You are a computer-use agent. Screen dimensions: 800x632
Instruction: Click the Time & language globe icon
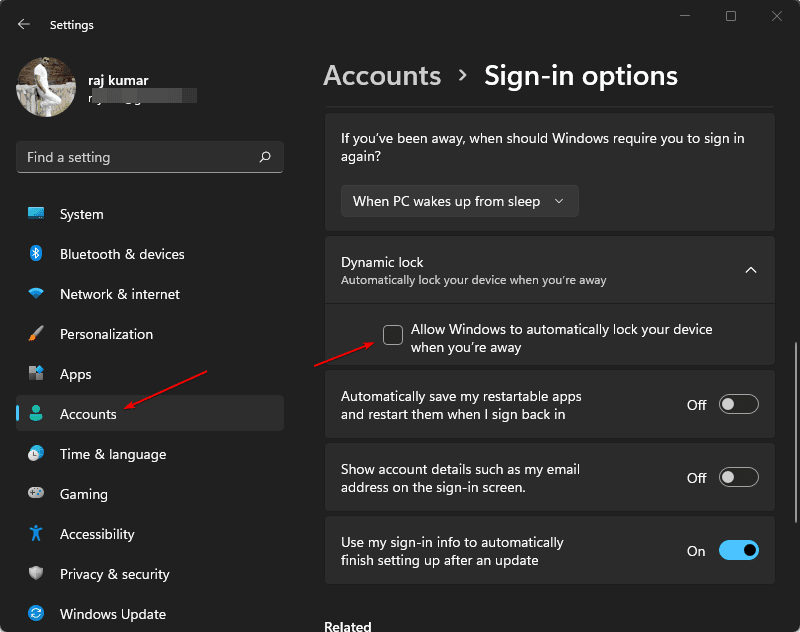tap(36, 453)
